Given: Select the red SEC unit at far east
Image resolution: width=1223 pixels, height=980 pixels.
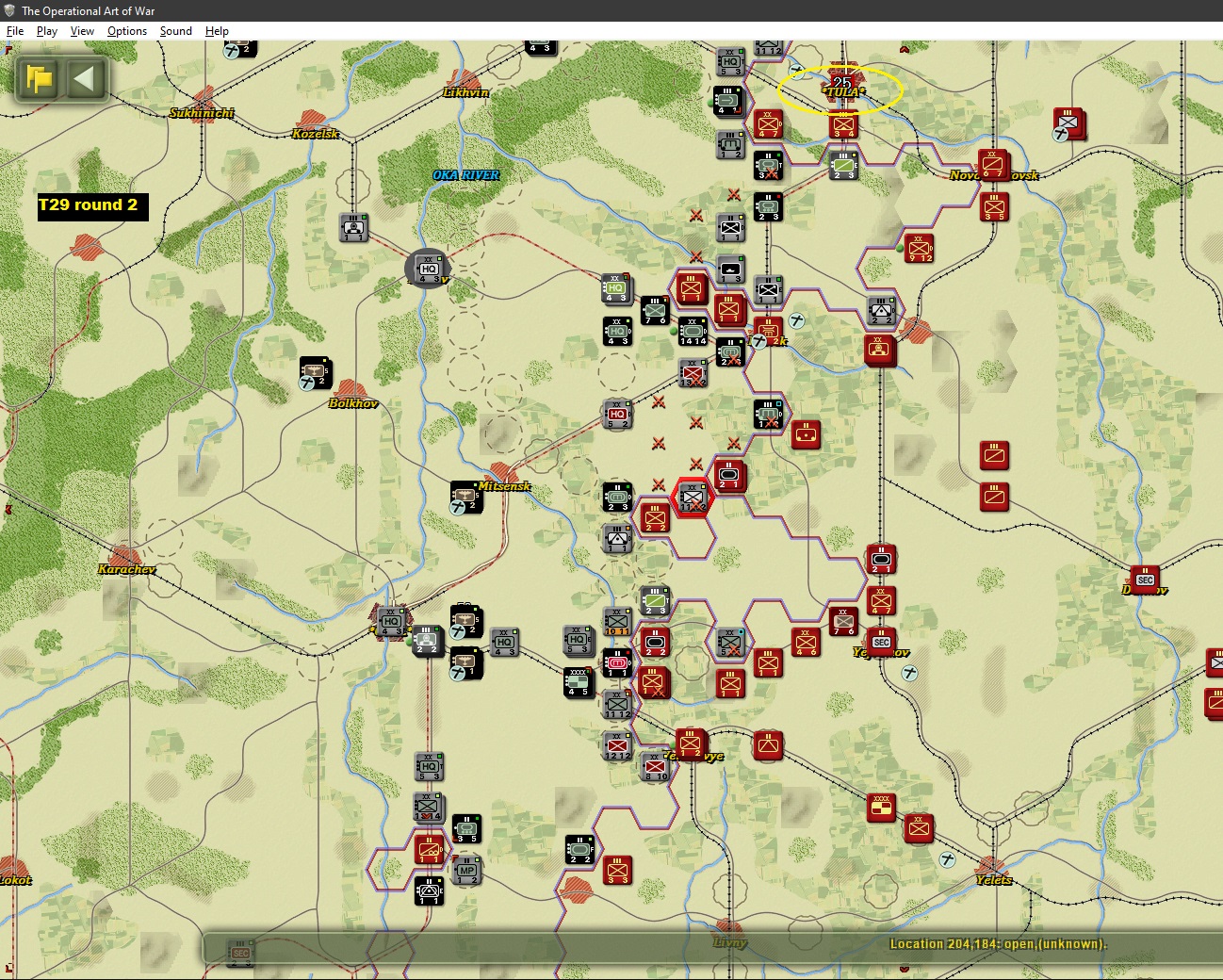Looking at the screenshot, I should (1145, 580).
